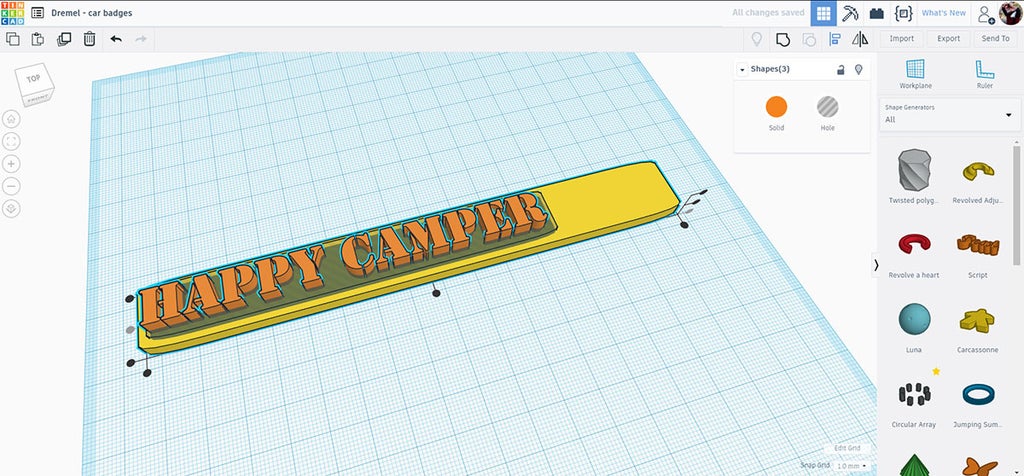Delete selection with the trash icon
Screen dimensions: 1024x476
[89, 39]
